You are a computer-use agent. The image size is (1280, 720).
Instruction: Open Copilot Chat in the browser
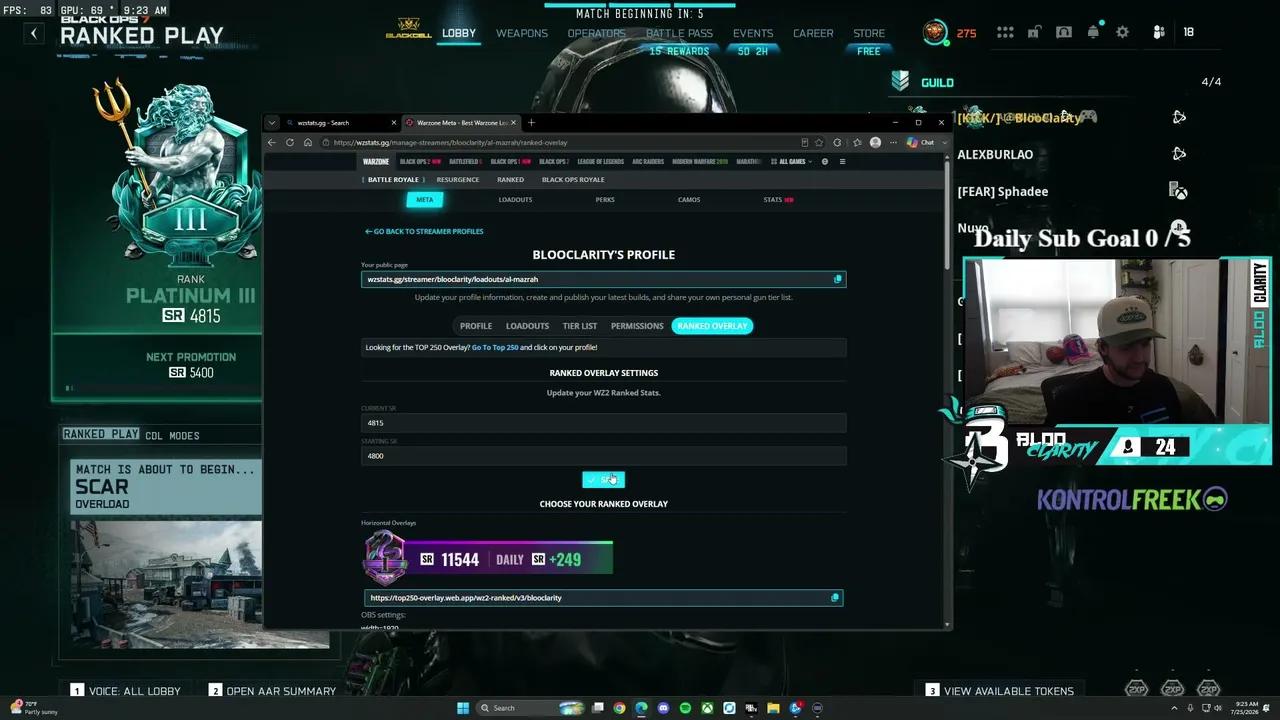click(920, 142)
